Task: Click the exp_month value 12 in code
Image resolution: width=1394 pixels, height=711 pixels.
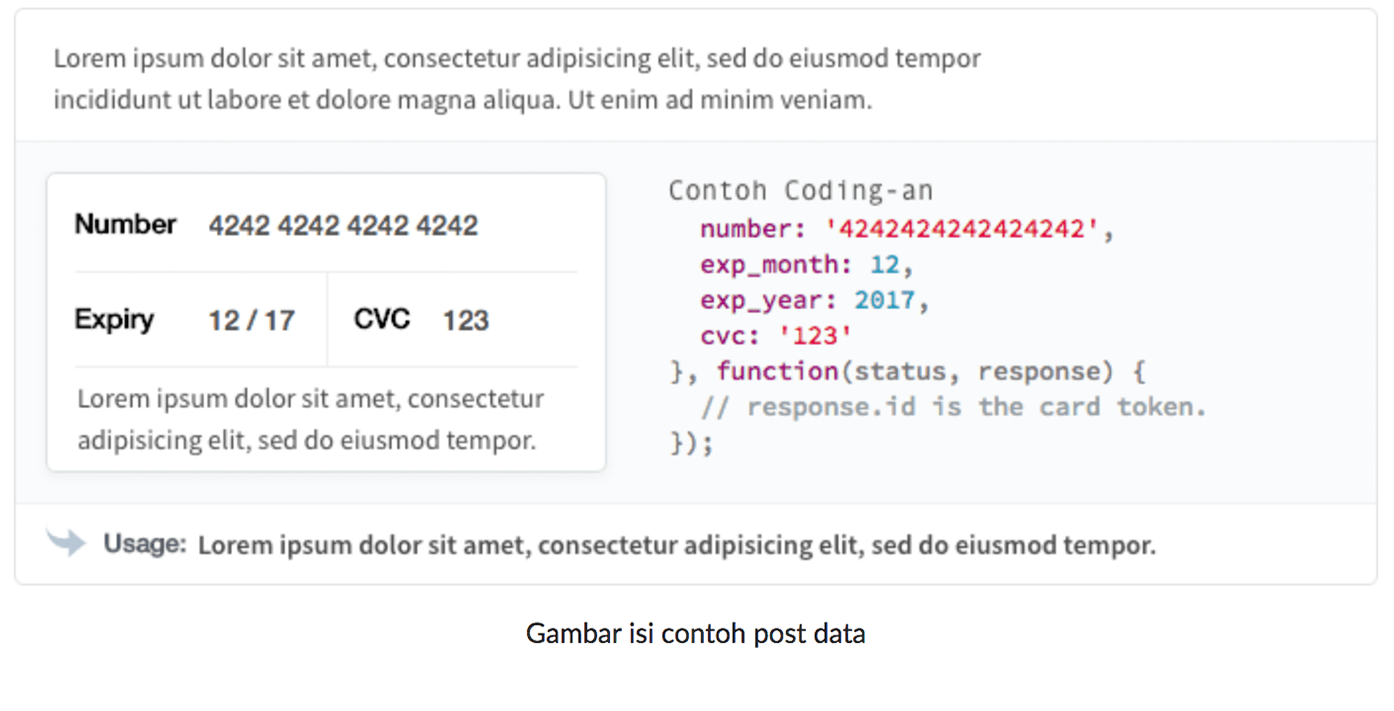Action: pyautogui.click(x=885, y=264)
